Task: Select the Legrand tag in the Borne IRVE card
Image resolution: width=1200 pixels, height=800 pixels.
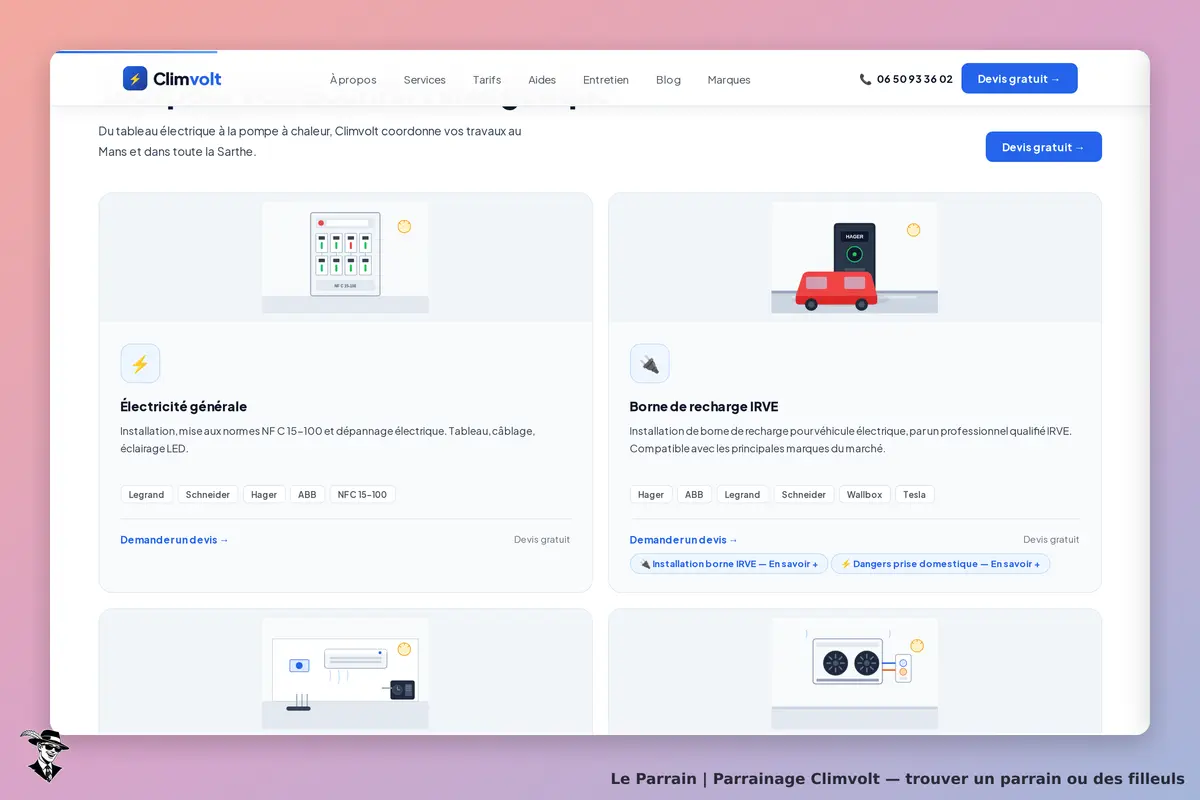Action: [743, 494]
